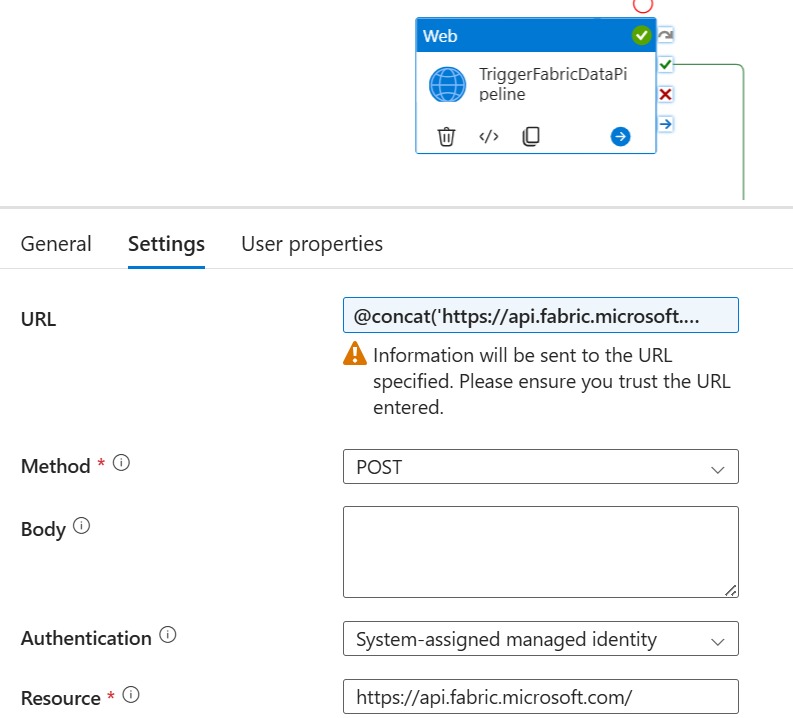The image size is (793, 718).
Task: Click the URL concat expression field
Action: coord(541,315)
